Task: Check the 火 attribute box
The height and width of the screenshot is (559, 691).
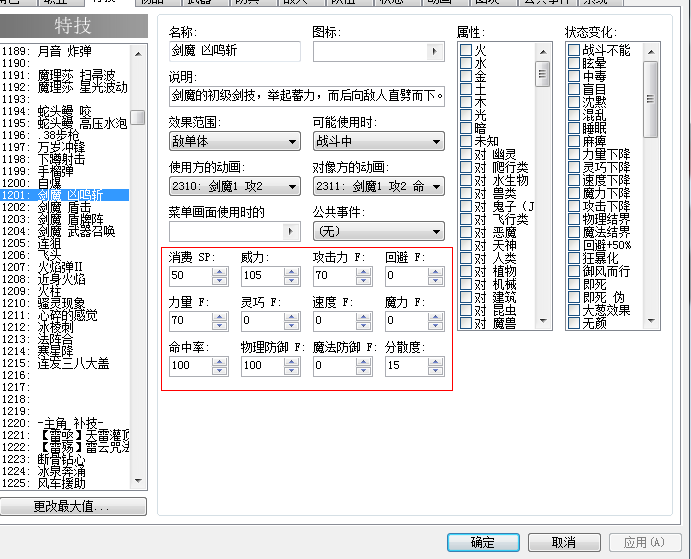Action: [466, 50]
